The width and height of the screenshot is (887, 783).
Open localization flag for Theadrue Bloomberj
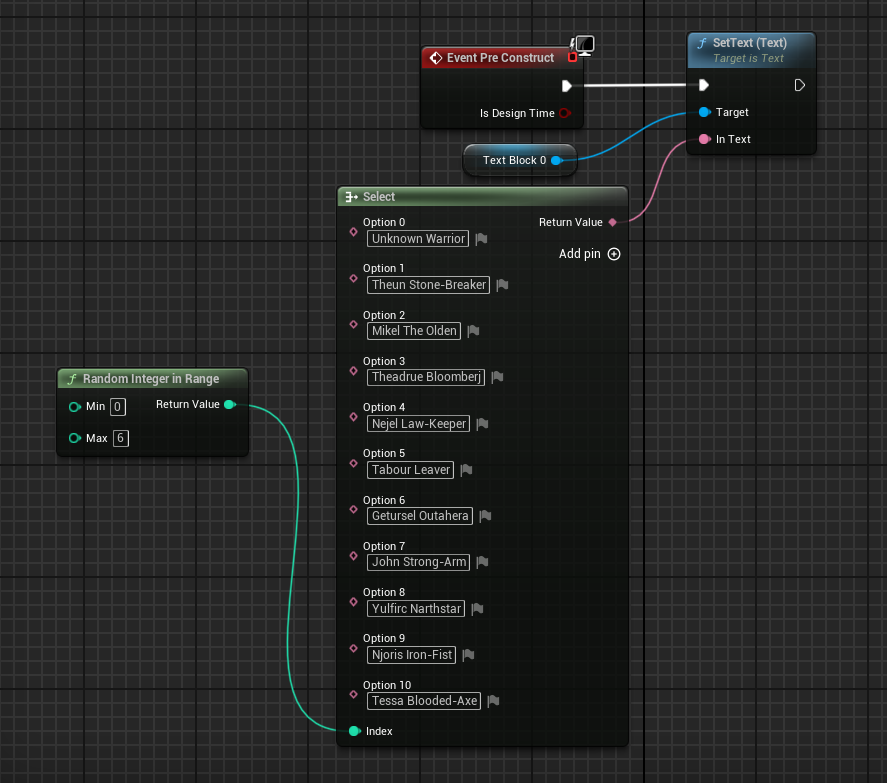[x=497, y=377]
